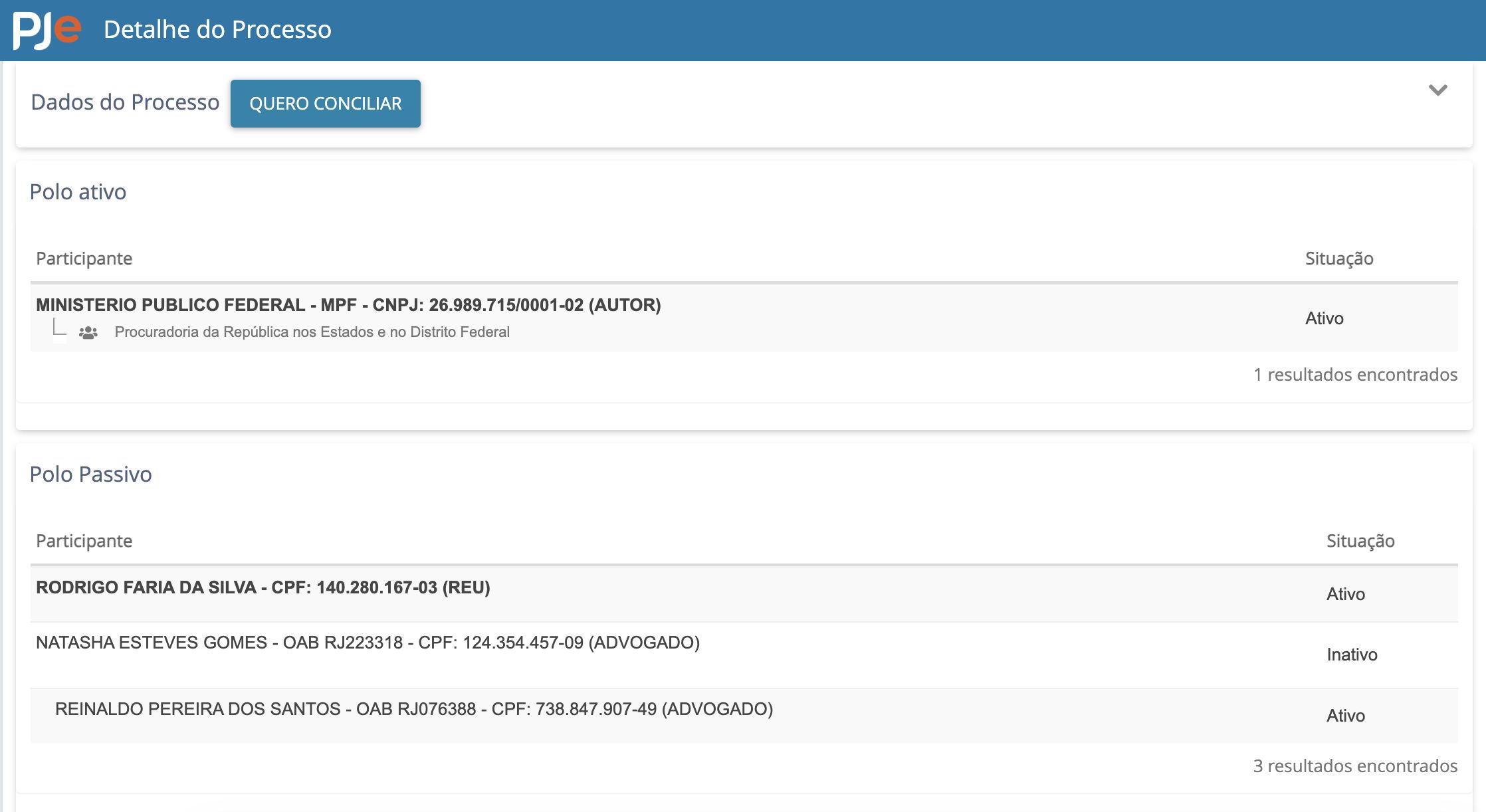Select Rodrigo Faria da Silva defendant row

pos(744,594)
